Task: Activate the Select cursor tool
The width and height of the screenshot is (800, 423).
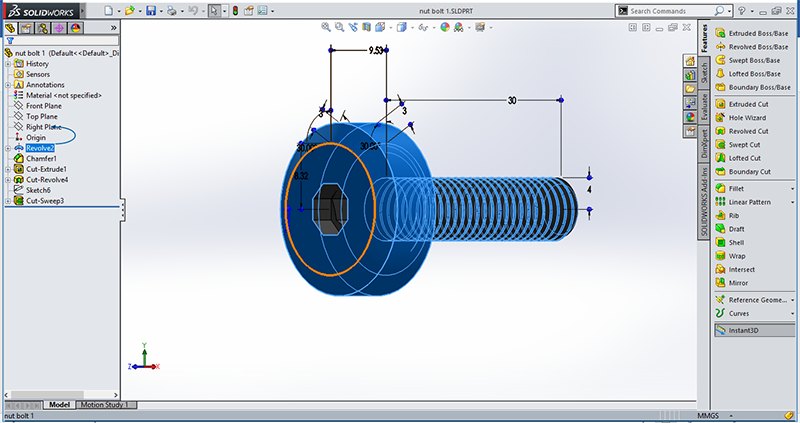Action: tap(214, 11)
